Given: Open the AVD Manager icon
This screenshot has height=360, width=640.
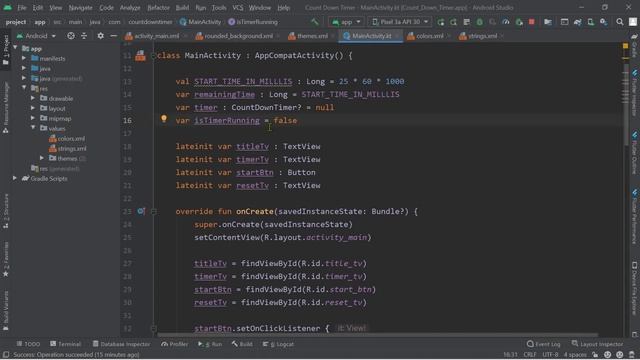Looking at the screenshot, I should [590, 22].
